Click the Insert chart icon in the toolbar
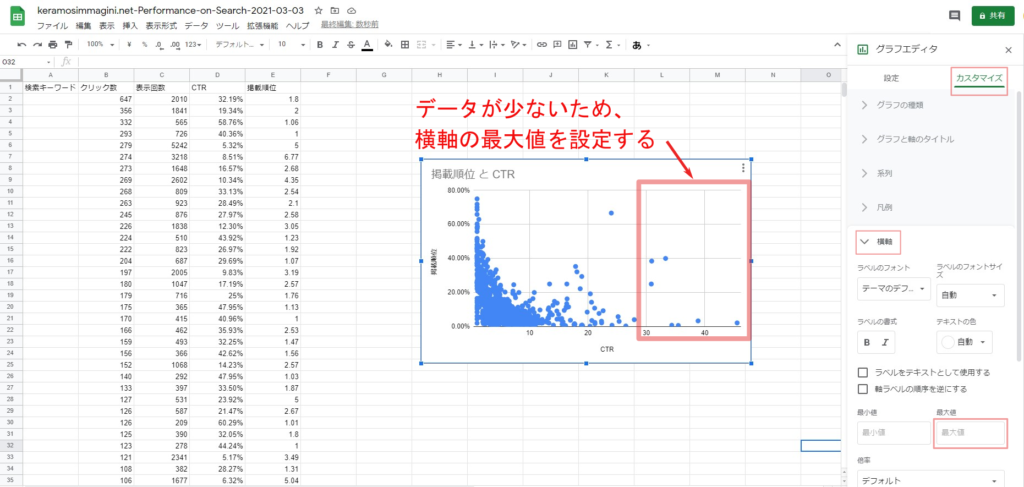 (x=573, y=44)
